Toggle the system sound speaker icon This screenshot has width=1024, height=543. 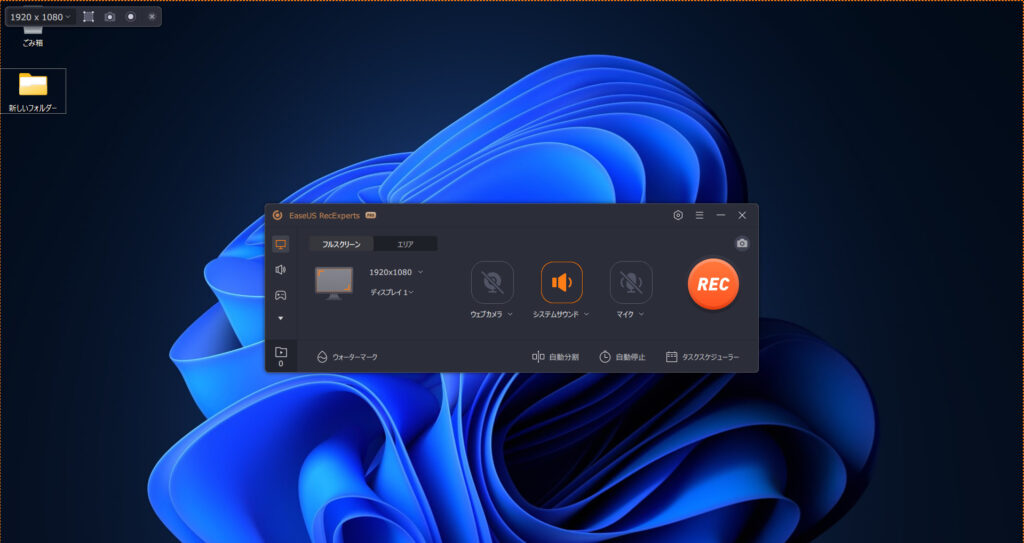point(562,282)
